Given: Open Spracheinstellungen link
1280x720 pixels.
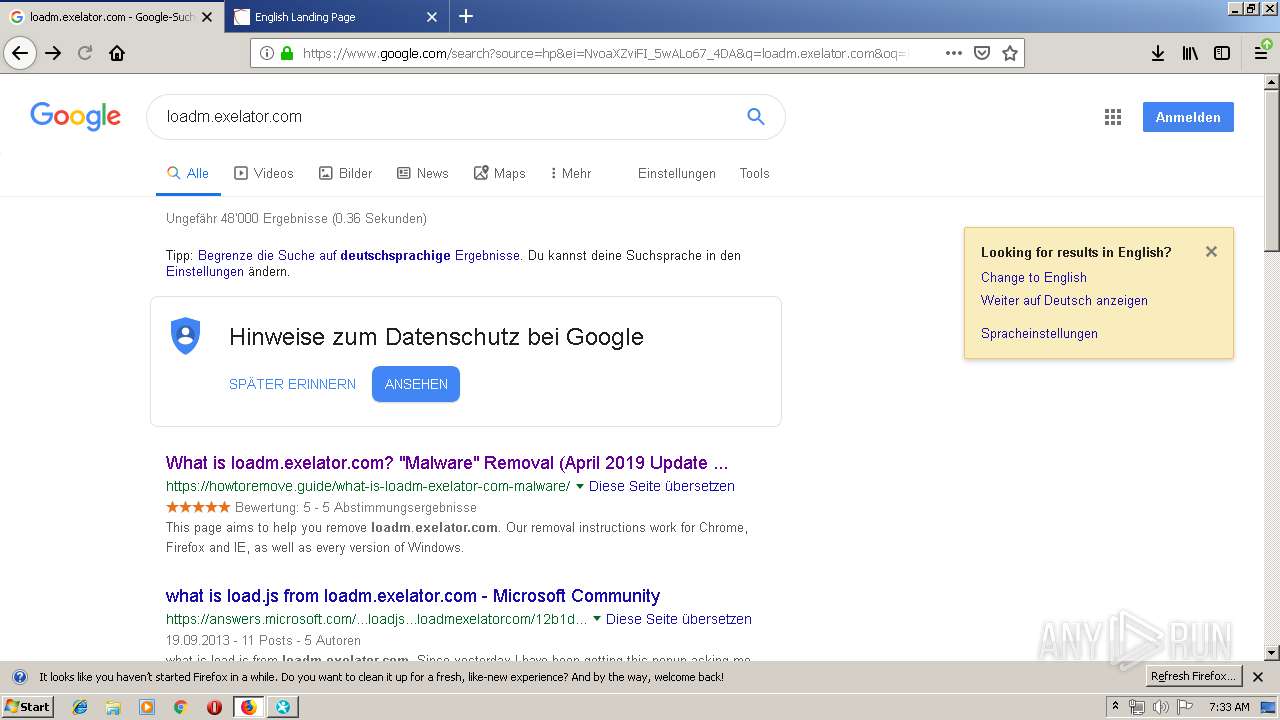Looking at the screenshot, I should [1039, 334].
